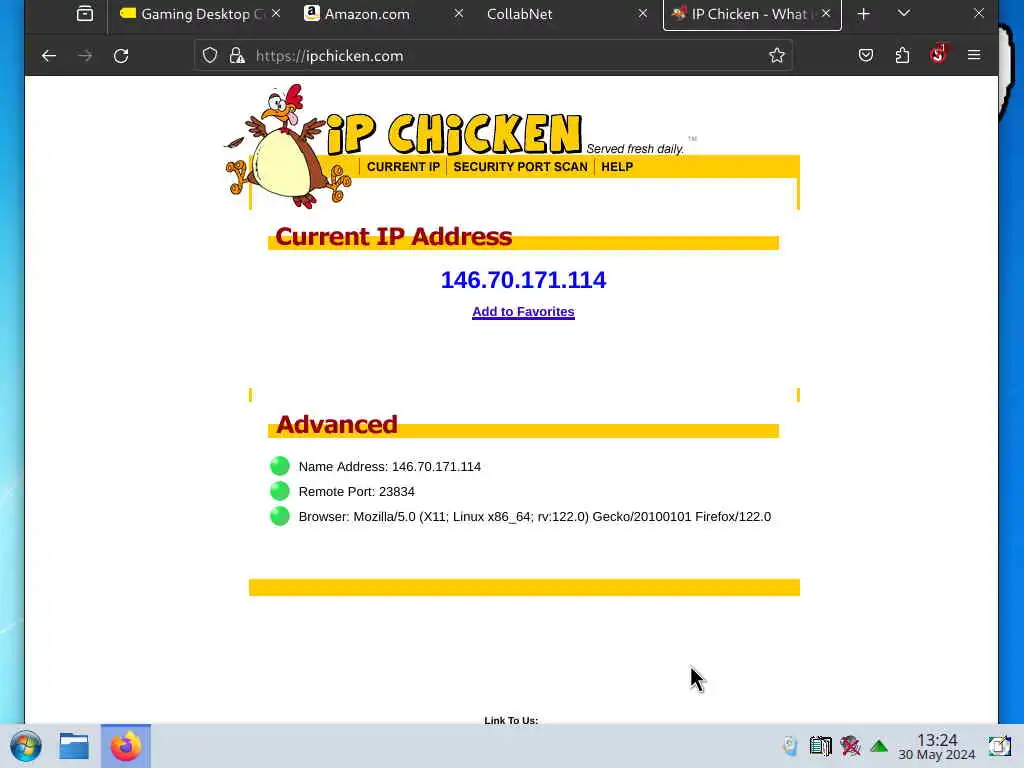1024x768 pixels.
Task: Open the Extensions puzzle-piece icon
Action: tap(903, 56)
